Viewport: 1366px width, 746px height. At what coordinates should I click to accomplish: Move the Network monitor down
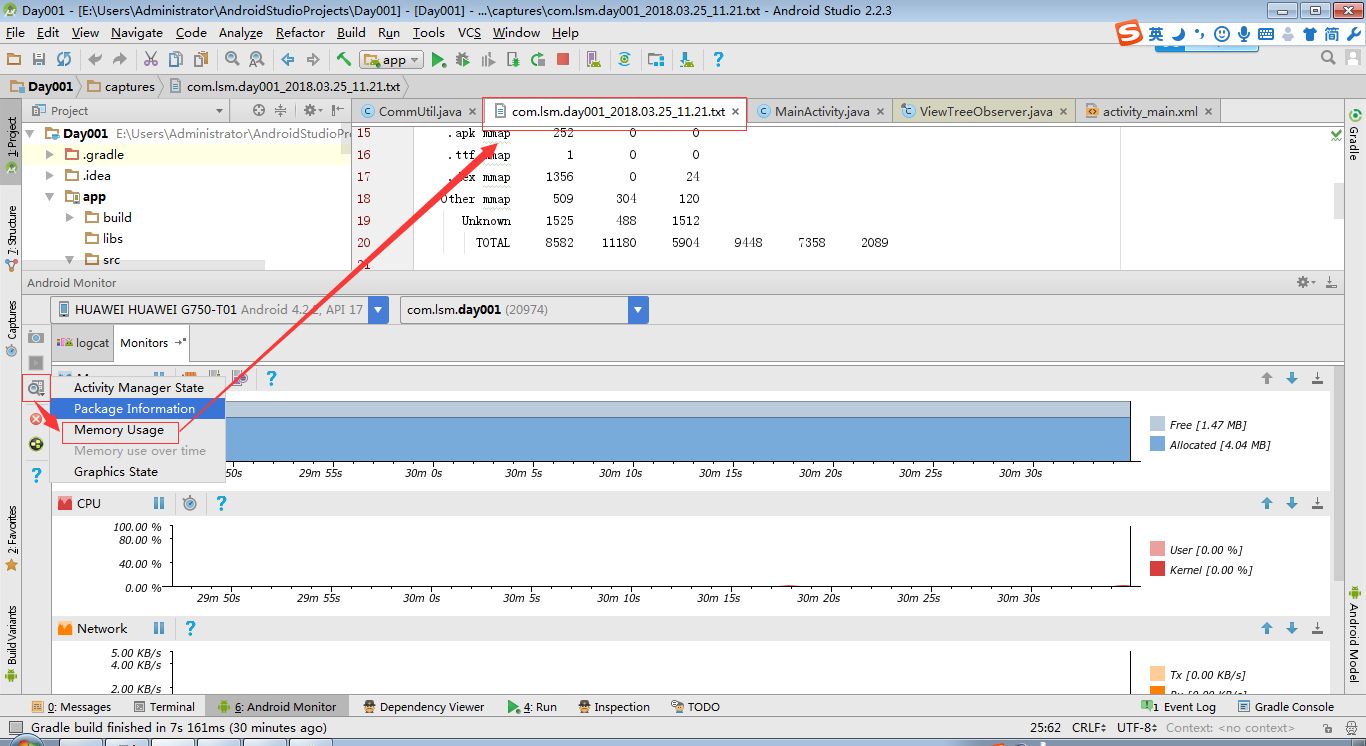pyautogui.click(x=1292, y=628)
